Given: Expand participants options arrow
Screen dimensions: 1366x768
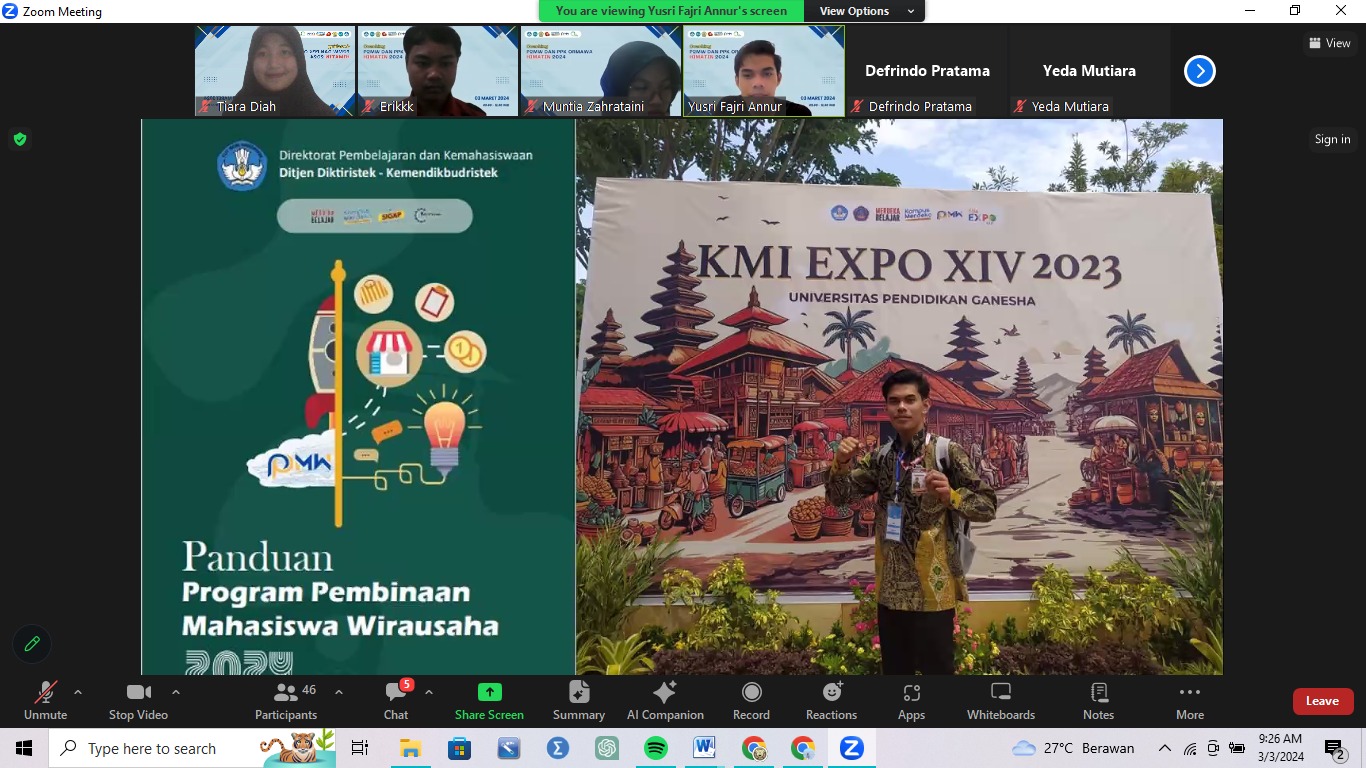Looking at the screenshot, I should pyautogui.click(x=339, y=692).
